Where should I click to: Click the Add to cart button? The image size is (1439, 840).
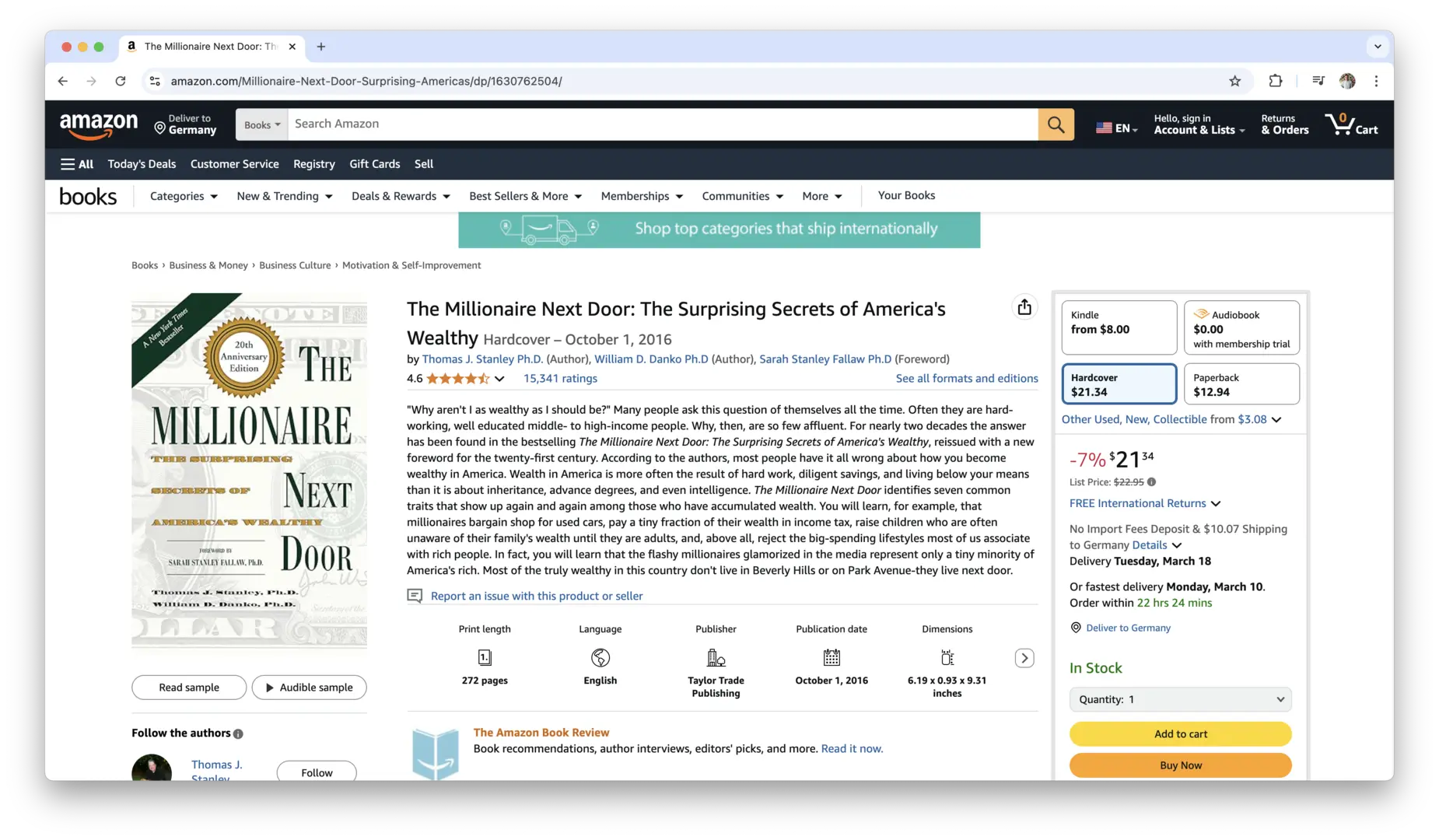[x=1180, y=733]
